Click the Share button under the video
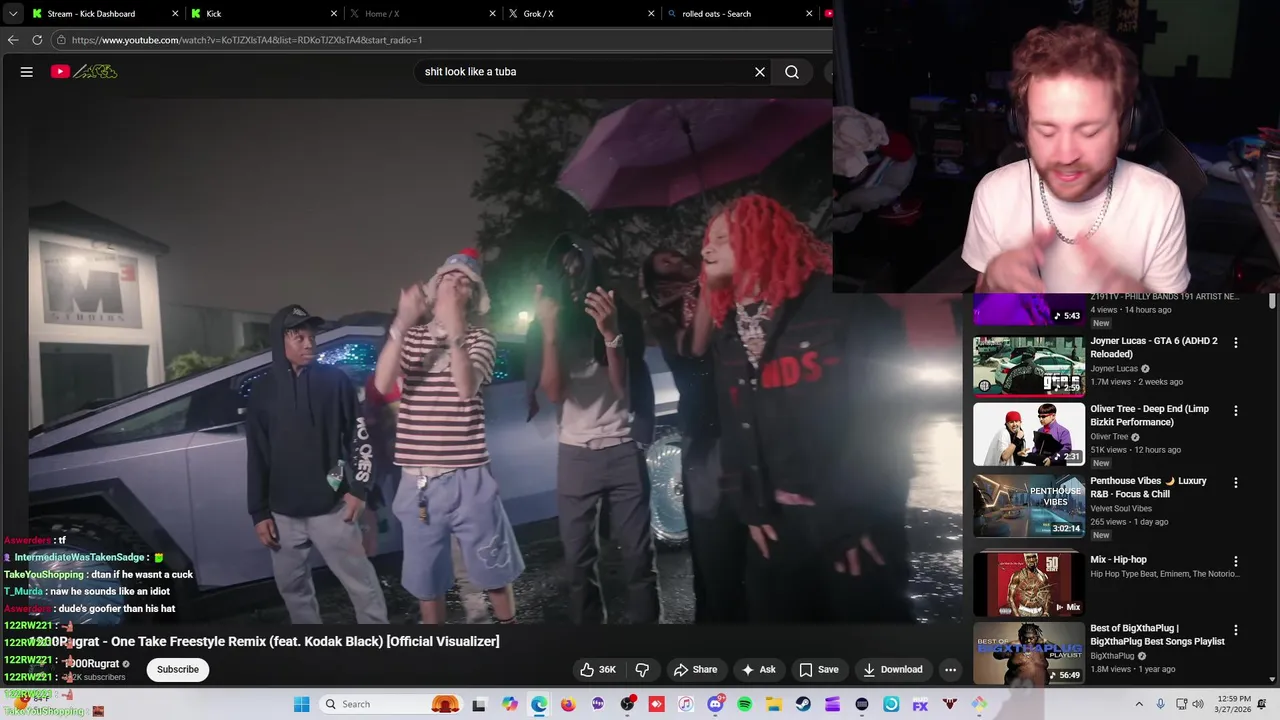The width and height of the screenshot is (1280, 720). coord(695,669)
